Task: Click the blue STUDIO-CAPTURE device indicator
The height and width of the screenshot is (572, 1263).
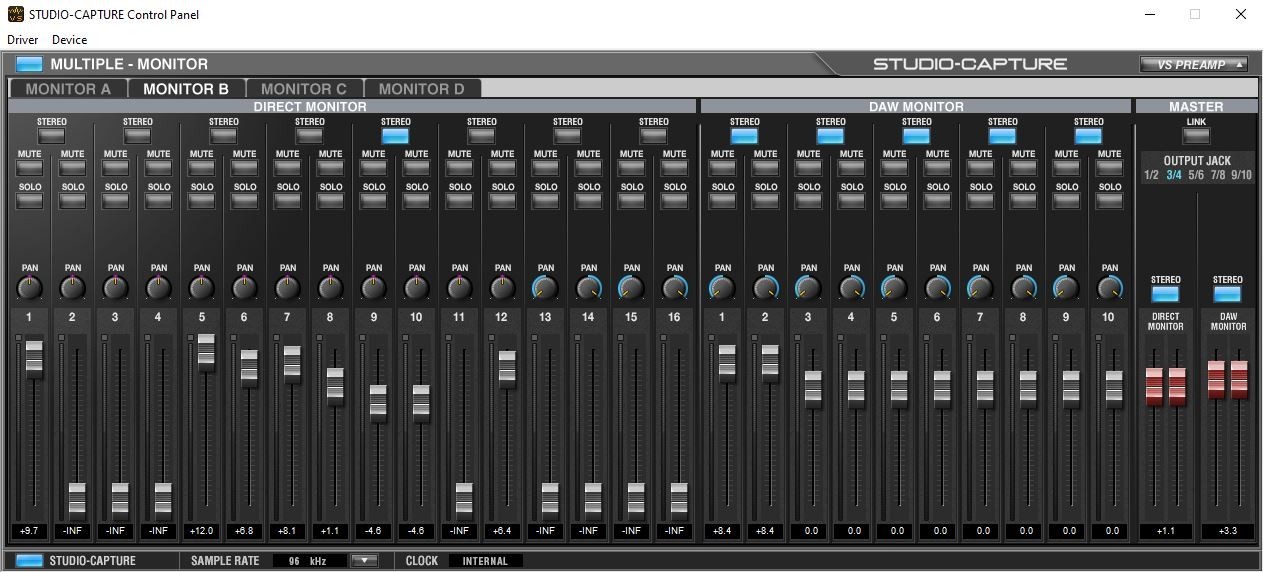Action: tap(30, 560)
